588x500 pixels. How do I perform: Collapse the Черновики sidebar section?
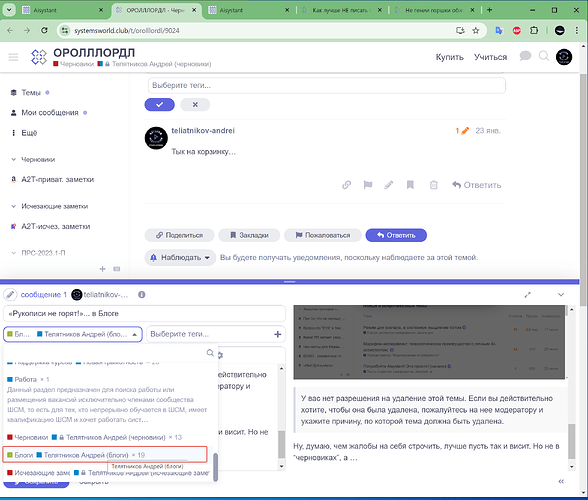pos(14,159)
